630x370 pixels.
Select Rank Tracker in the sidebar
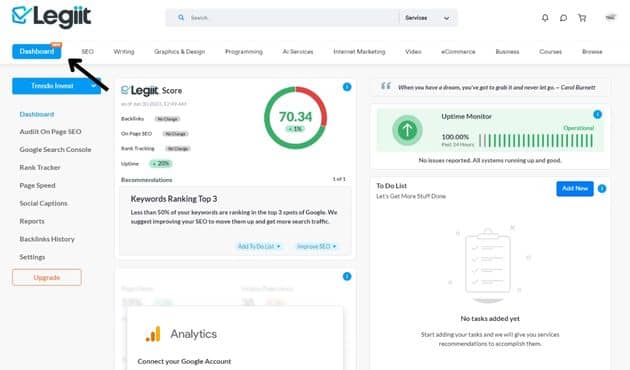pos(40,167)
